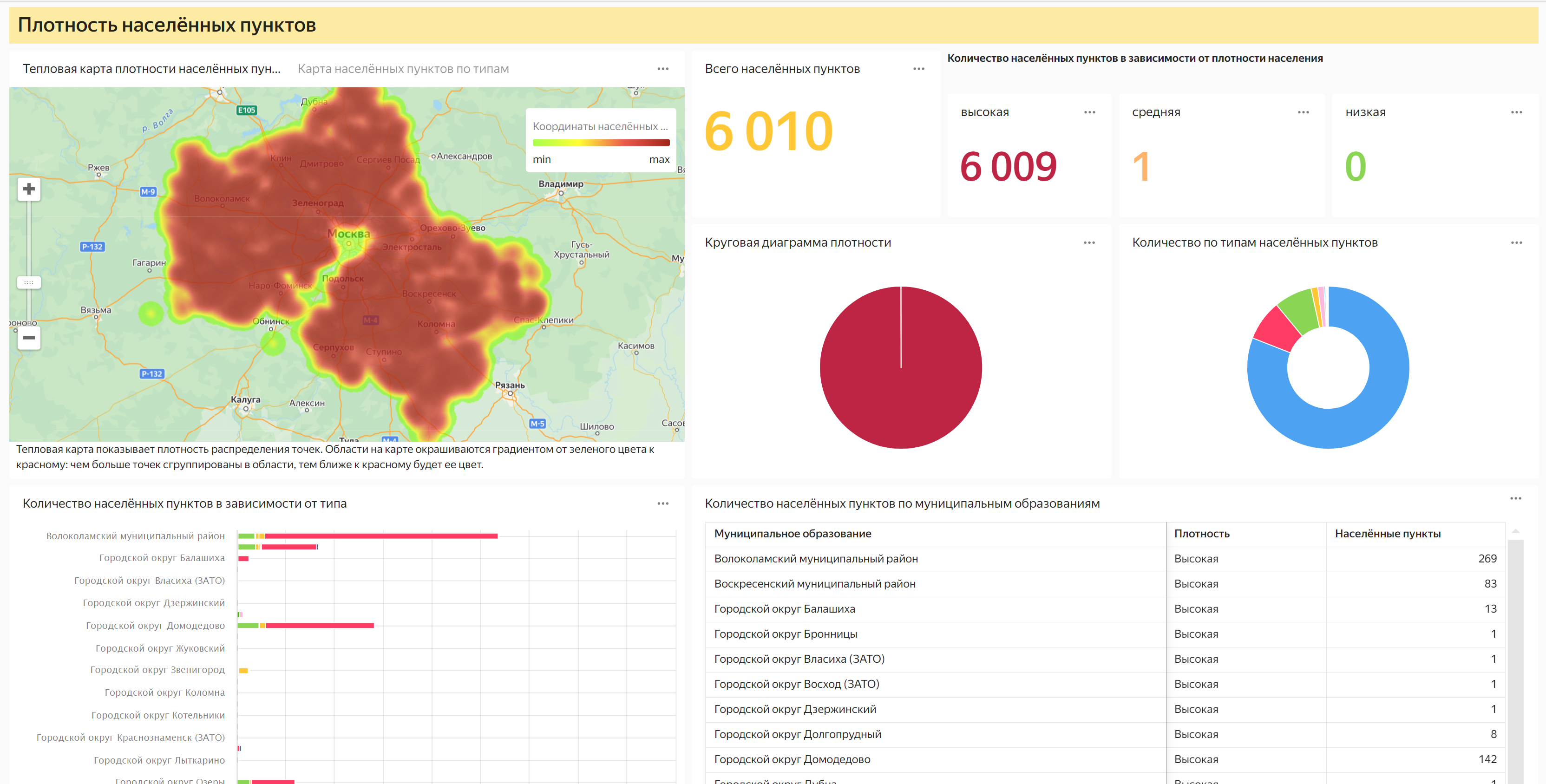Open the menu for 'Круговая диаграмма плотности'

1089,243
